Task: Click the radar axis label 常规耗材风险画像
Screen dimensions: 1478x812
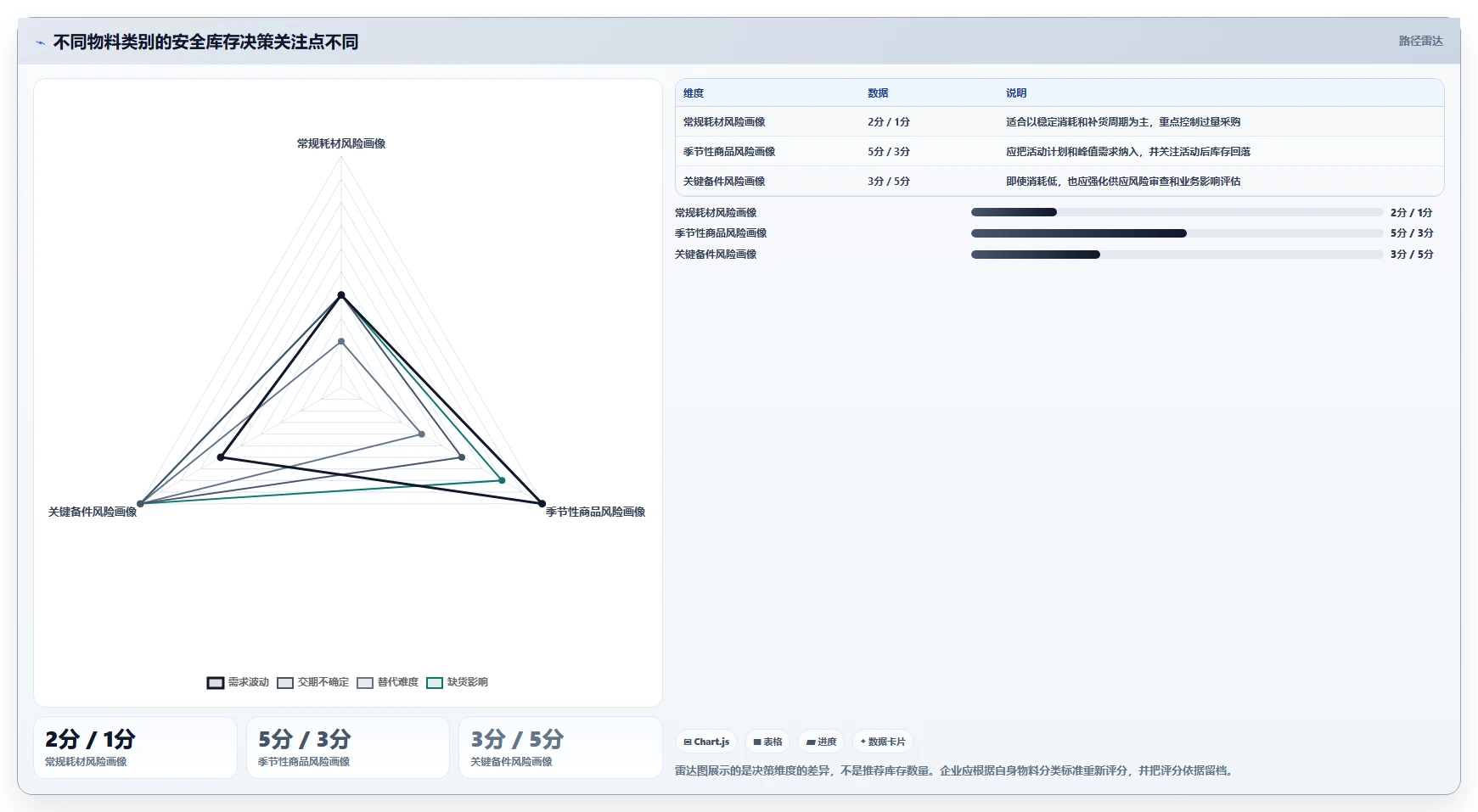Action: pos(341,143)
